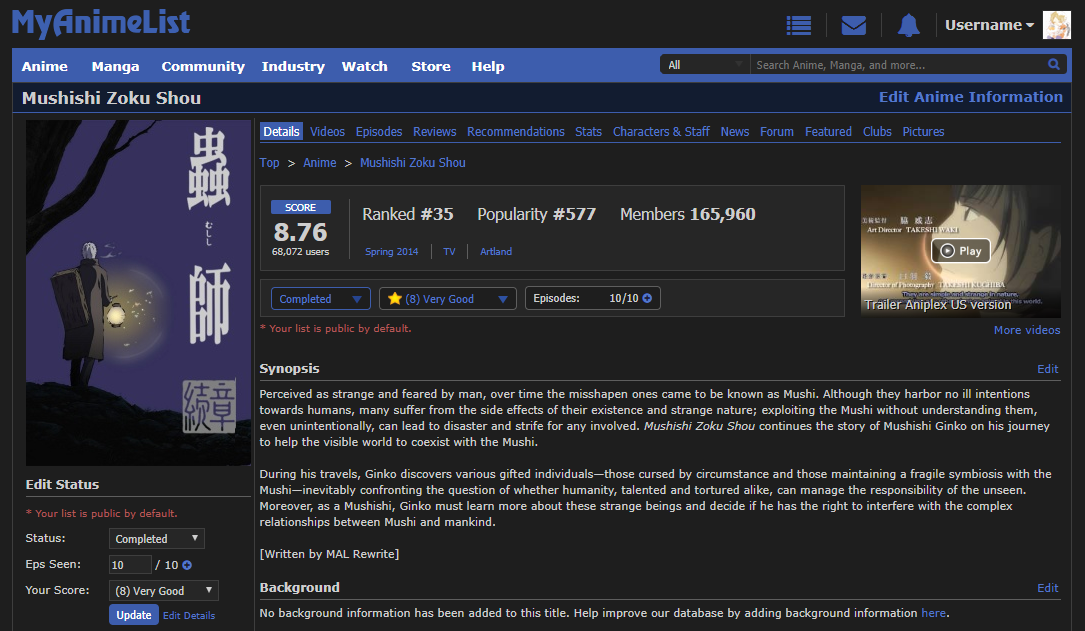Click the Update button
Screen dimensions: 1085x631
[134, 614]
